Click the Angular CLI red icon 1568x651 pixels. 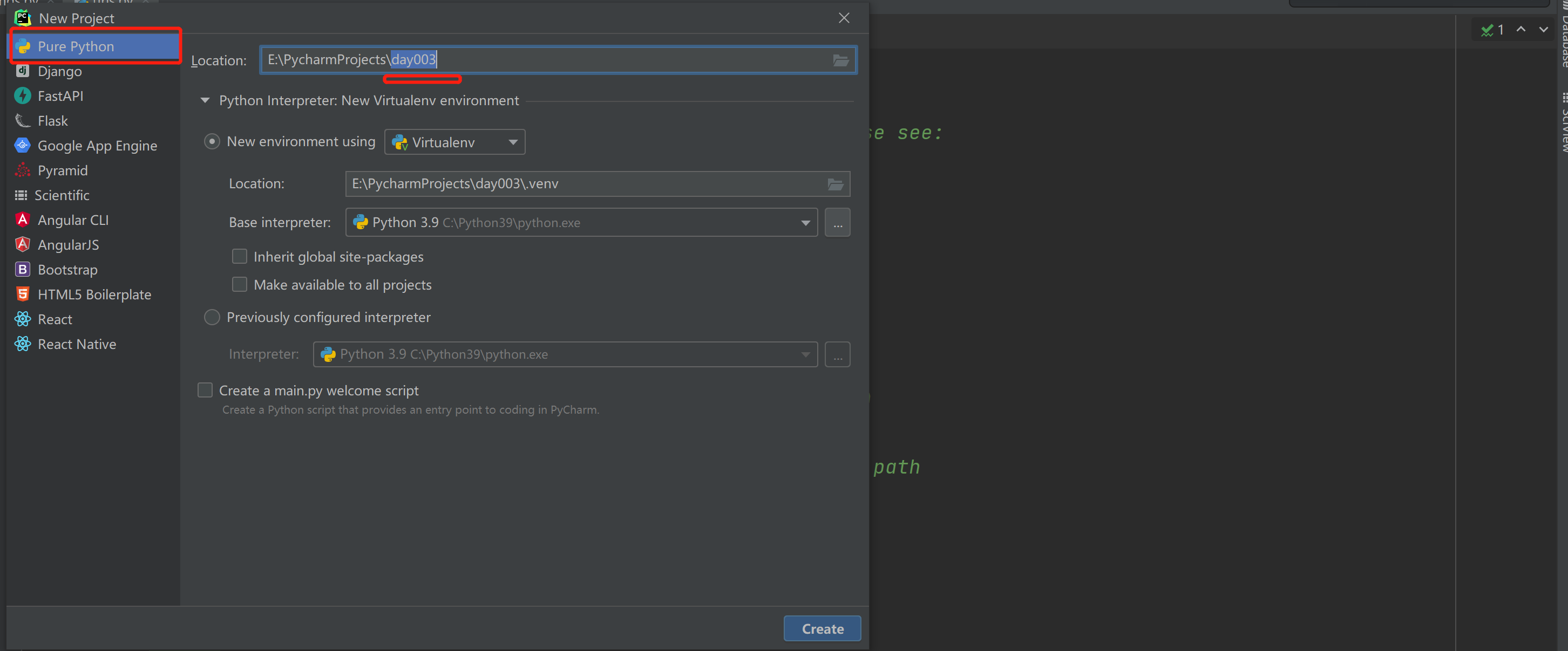pyautogui.click(x=23, y=220)
